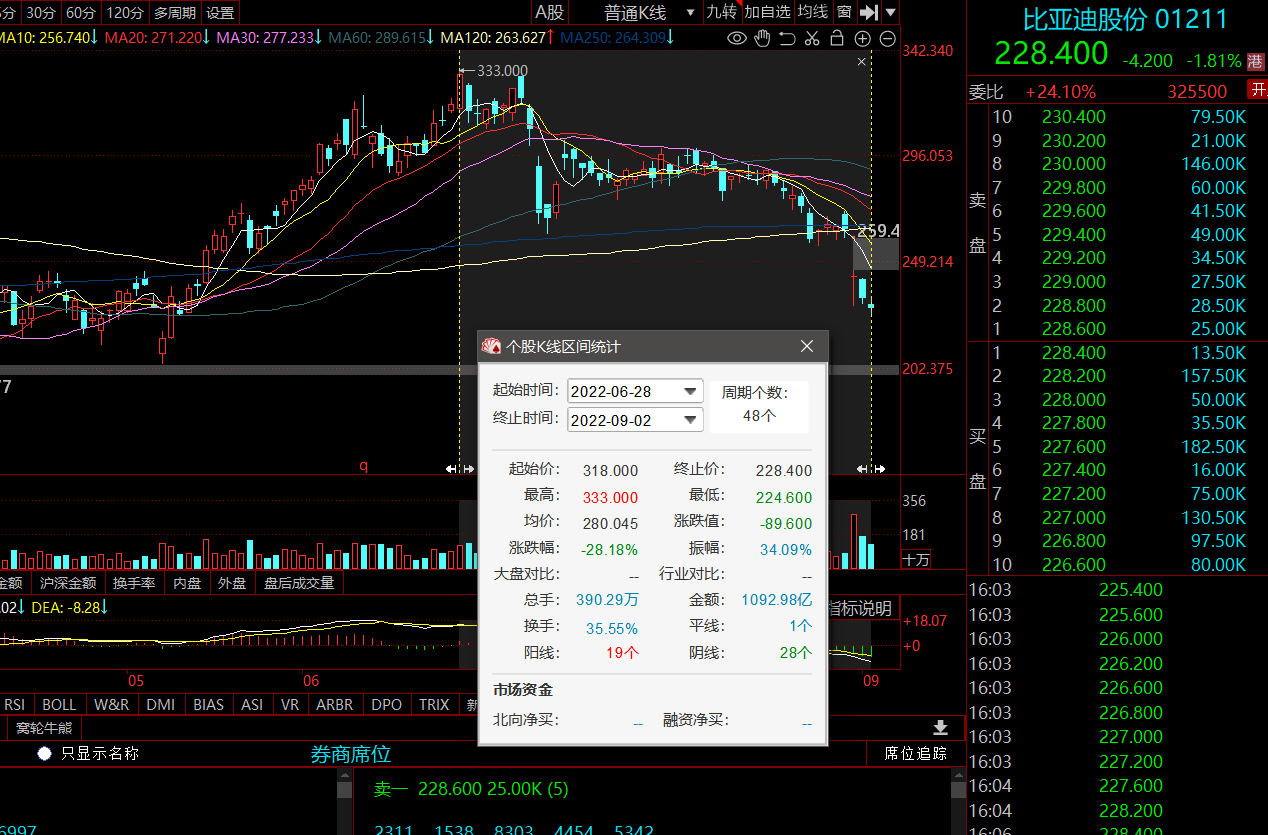Click the right range selection handle
The height and width of the screenshot is (835, 1268).
point(871,468)
